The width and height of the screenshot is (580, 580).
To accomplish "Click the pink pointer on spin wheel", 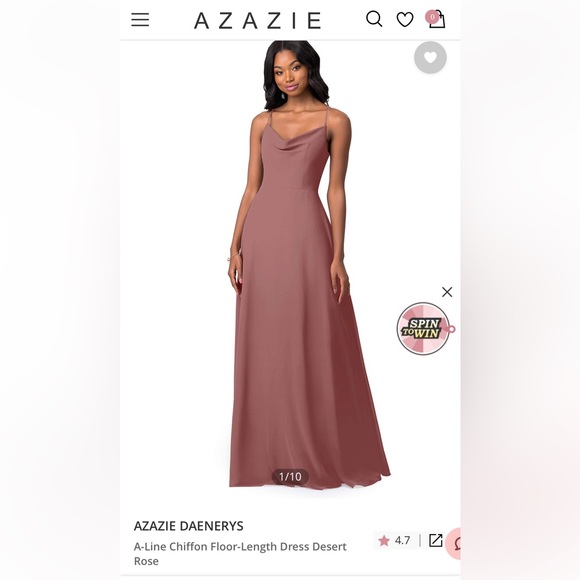I will [452, 328].
